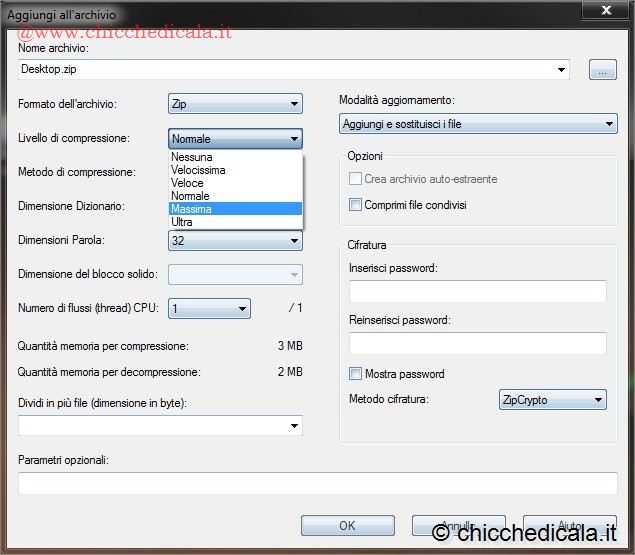Open 'Dimensioni Parola' dropdown showing 32
The height and width of the screenshot is (555, 635).
[235, 241]
